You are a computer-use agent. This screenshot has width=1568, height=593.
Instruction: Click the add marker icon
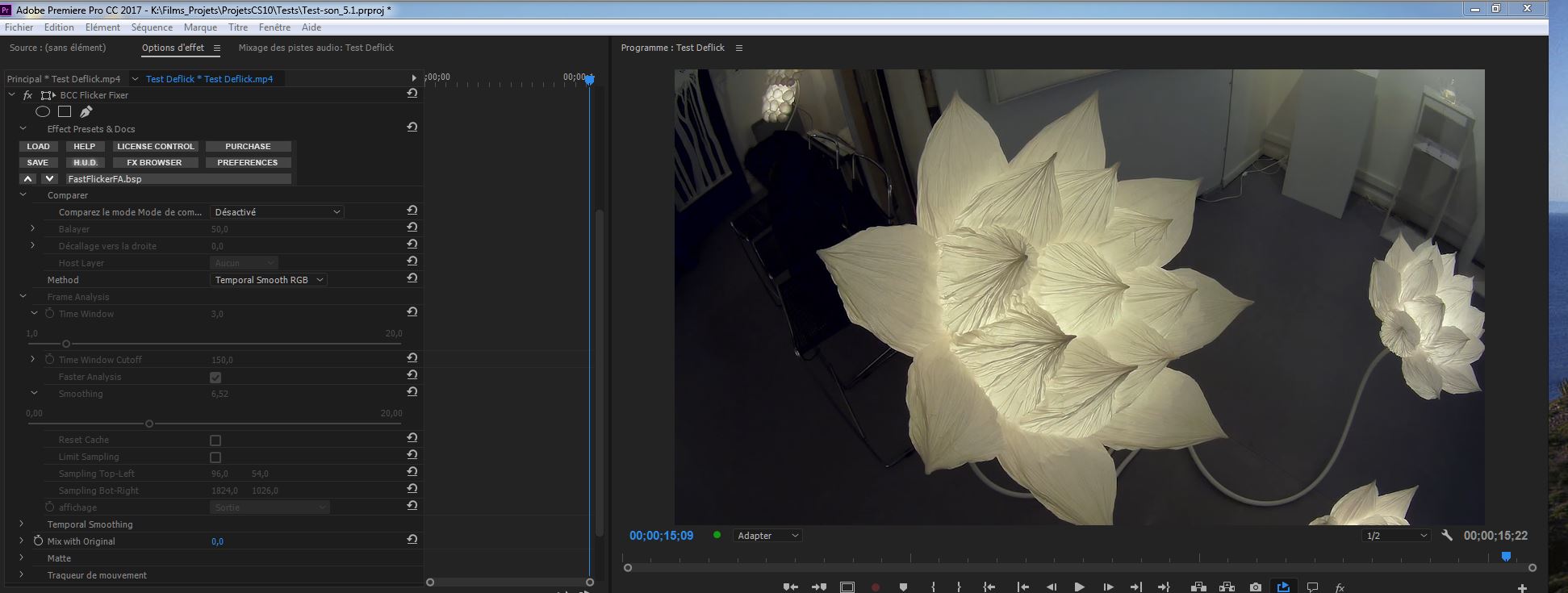pos(903,587)
